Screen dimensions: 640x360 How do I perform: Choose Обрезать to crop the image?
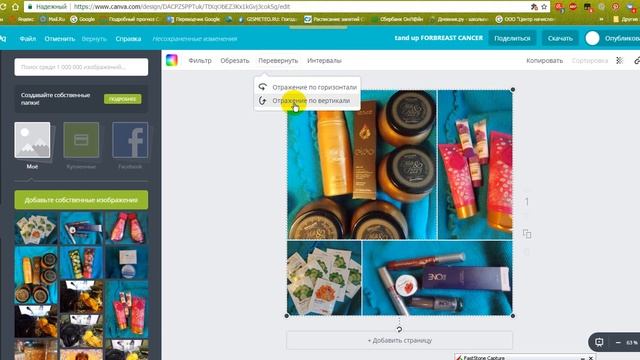(x=235, y=60)
